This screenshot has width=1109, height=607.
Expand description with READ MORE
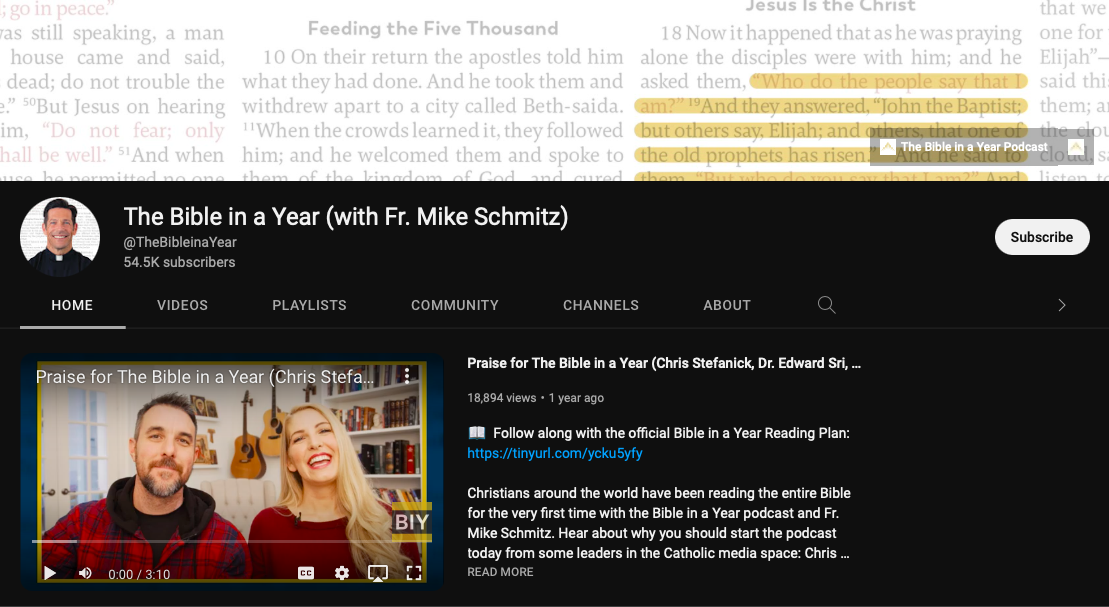(500, 572)
